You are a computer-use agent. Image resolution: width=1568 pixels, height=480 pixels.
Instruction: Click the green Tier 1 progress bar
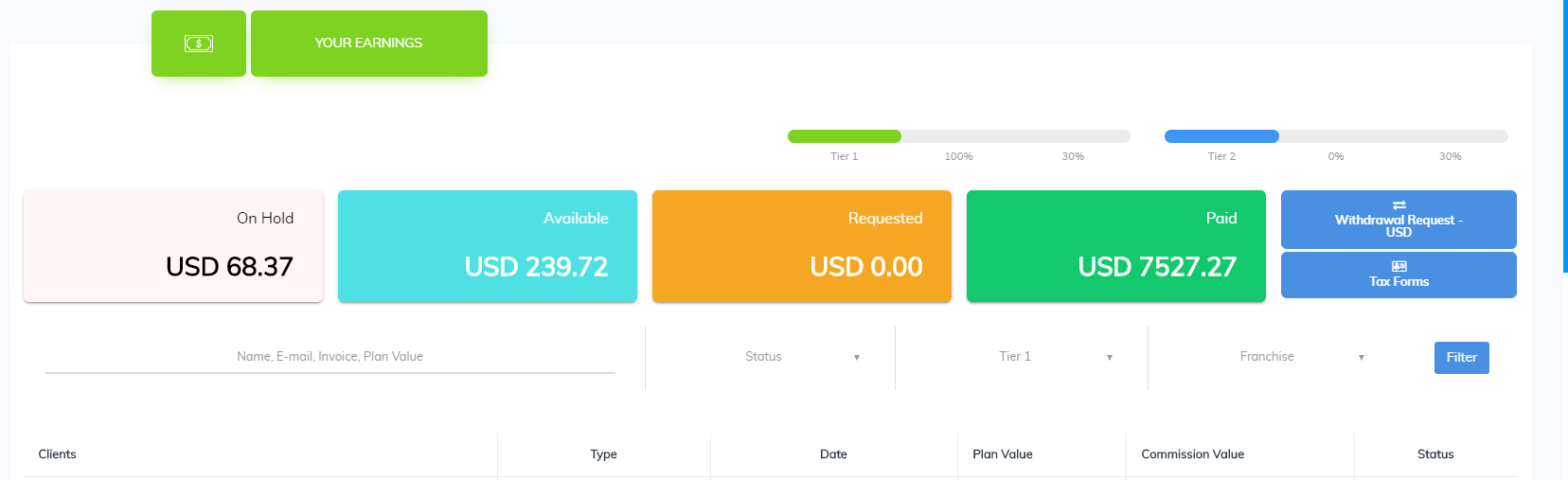tap(845, 136)
